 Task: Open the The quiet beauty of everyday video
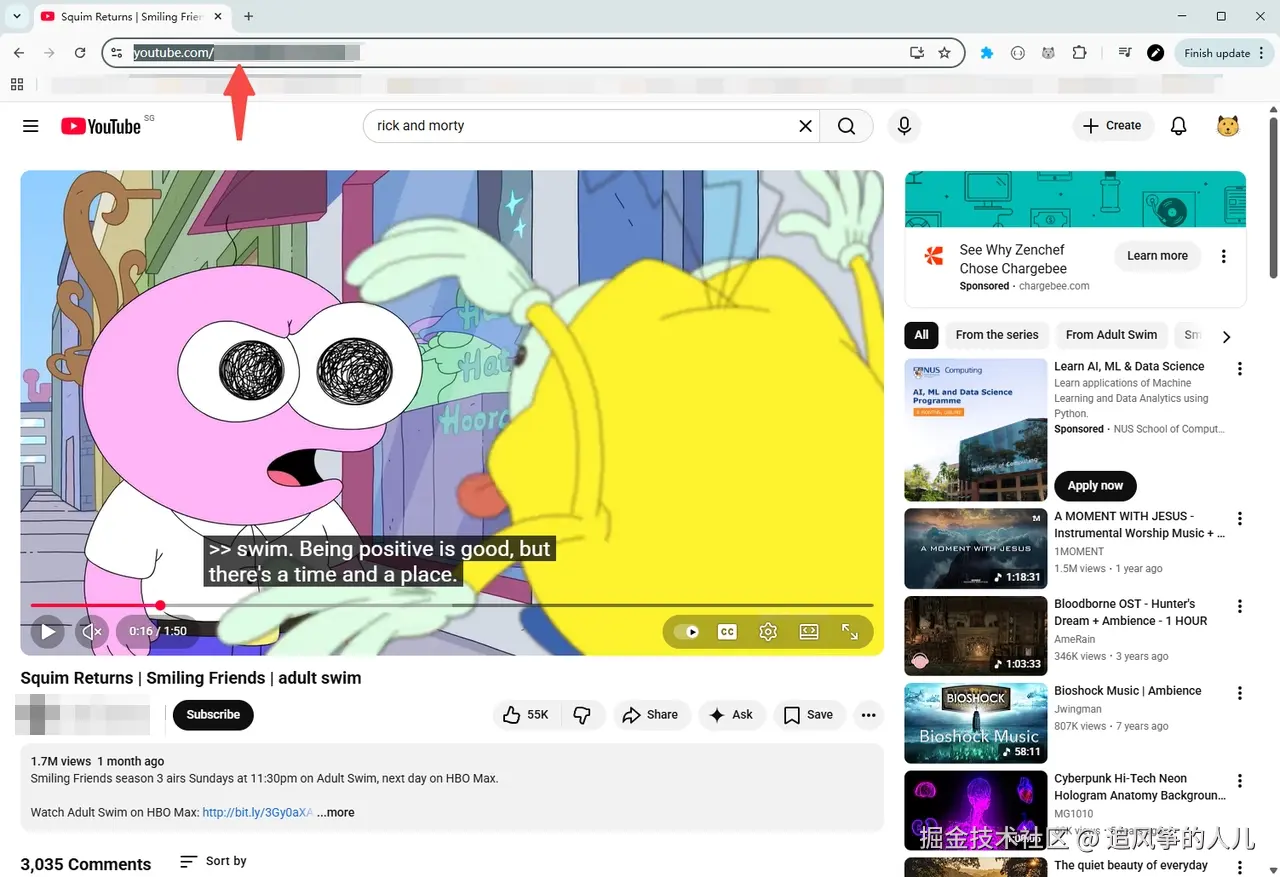tap(1131, 866)
